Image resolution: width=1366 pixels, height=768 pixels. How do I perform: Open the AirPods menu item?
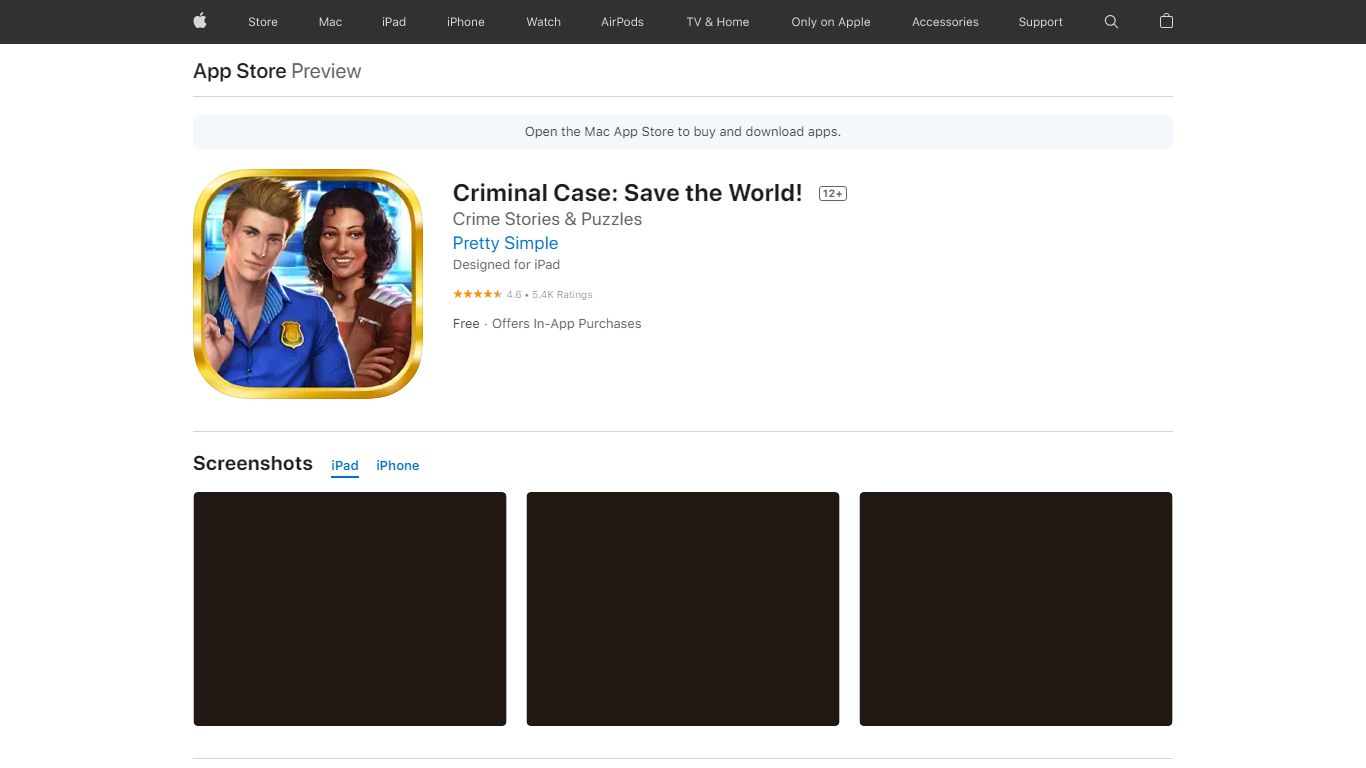click(622, 22)
